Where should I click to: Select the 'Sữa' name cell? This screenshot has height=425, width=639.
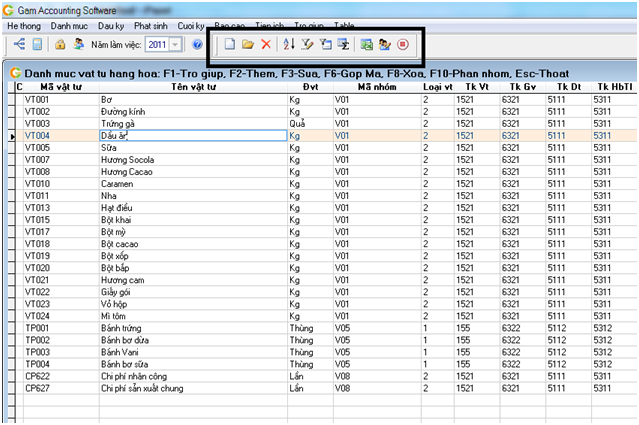tap(194, 148)
